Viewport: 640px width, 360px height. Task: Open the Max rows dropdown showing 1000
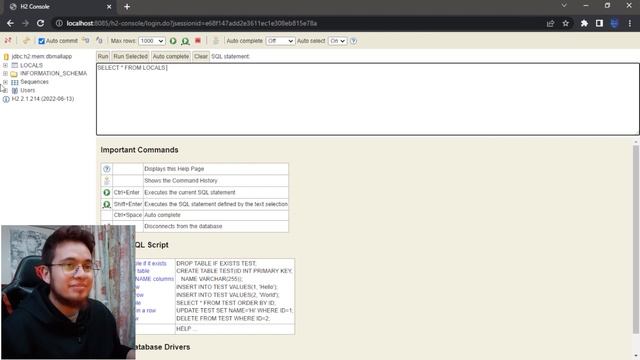coord(151,41)
